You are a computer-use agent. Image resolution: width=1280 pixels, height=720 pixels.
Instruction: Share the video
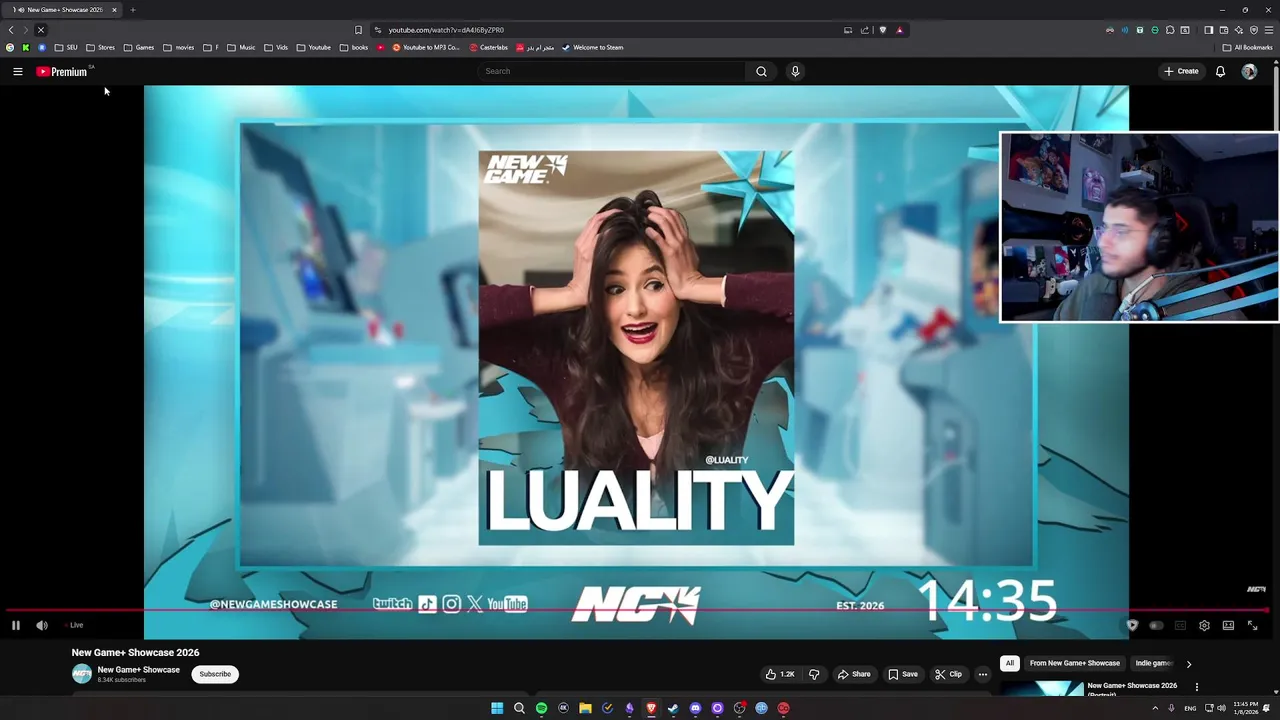click(x=854, y=674)
